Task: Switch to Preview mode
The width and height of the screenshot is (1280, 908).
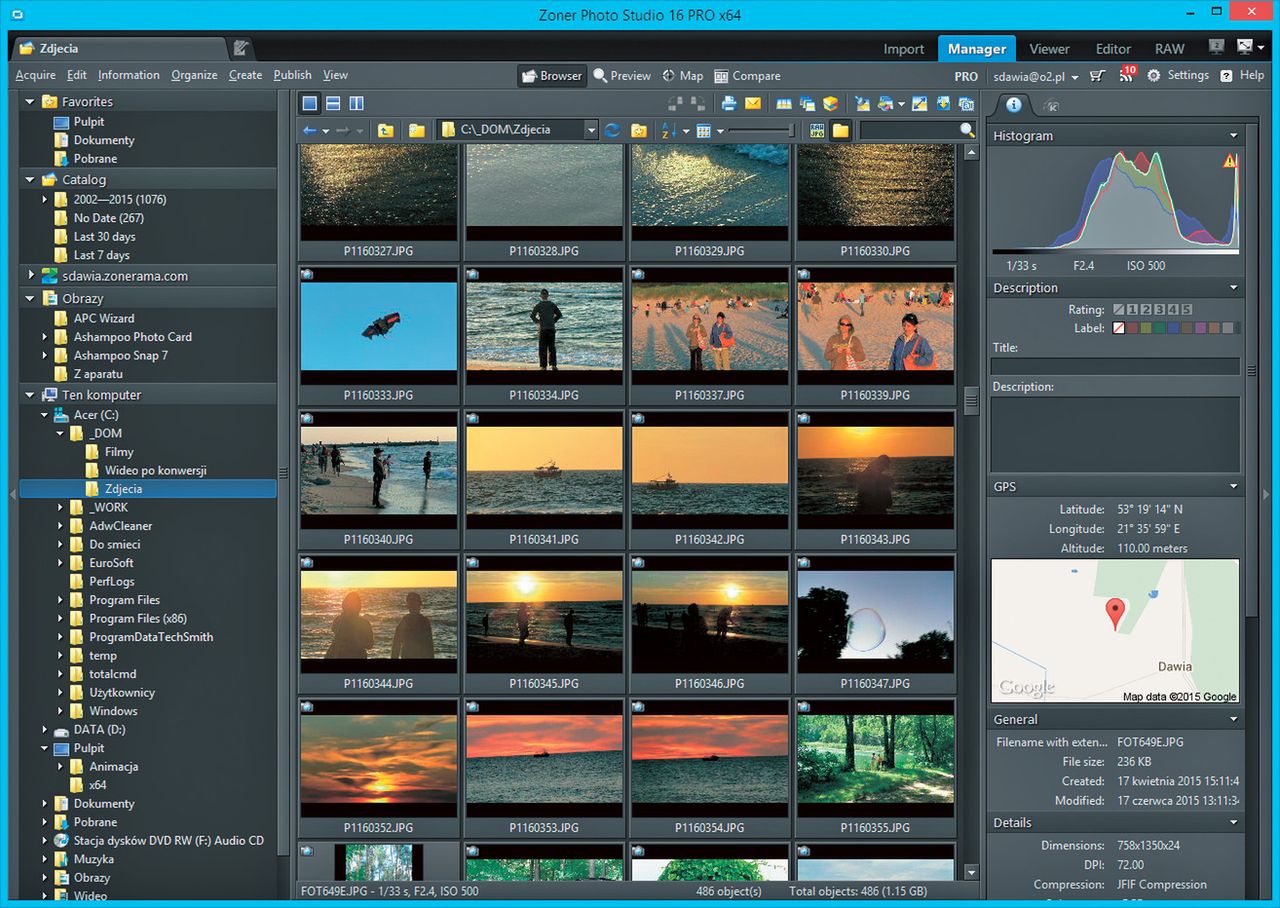Action: [622, 76]
